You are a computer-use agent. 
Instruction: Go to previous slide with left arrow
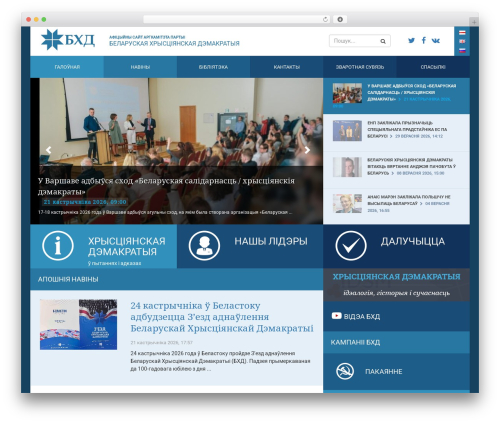pyautogui.click(x=49, y=150)
